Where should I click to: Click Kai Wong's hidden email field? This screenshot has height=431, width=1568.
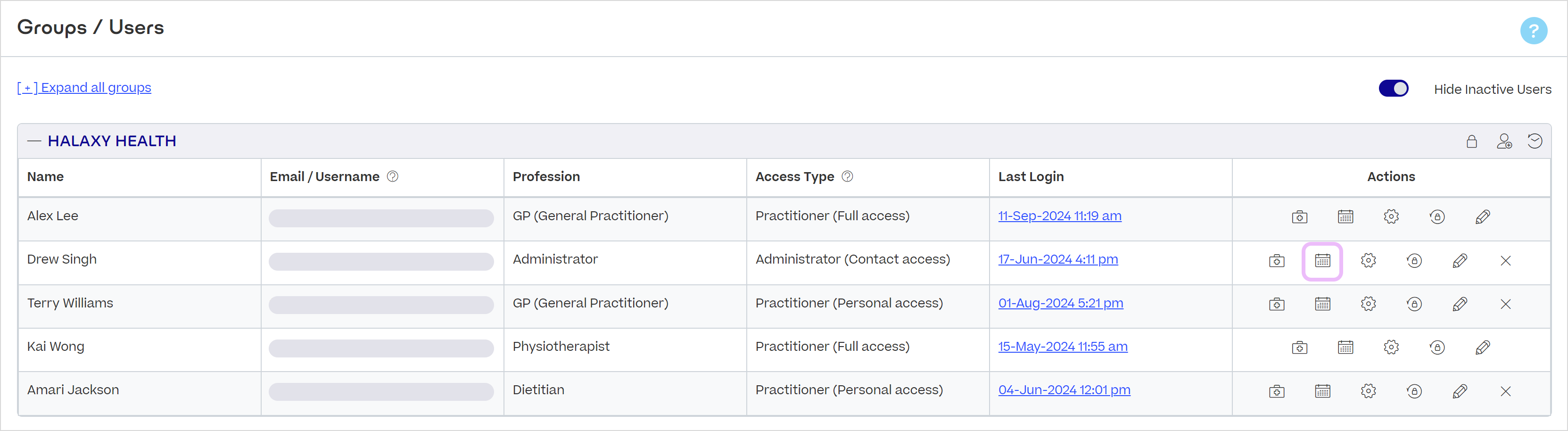(x=382, y=348)
